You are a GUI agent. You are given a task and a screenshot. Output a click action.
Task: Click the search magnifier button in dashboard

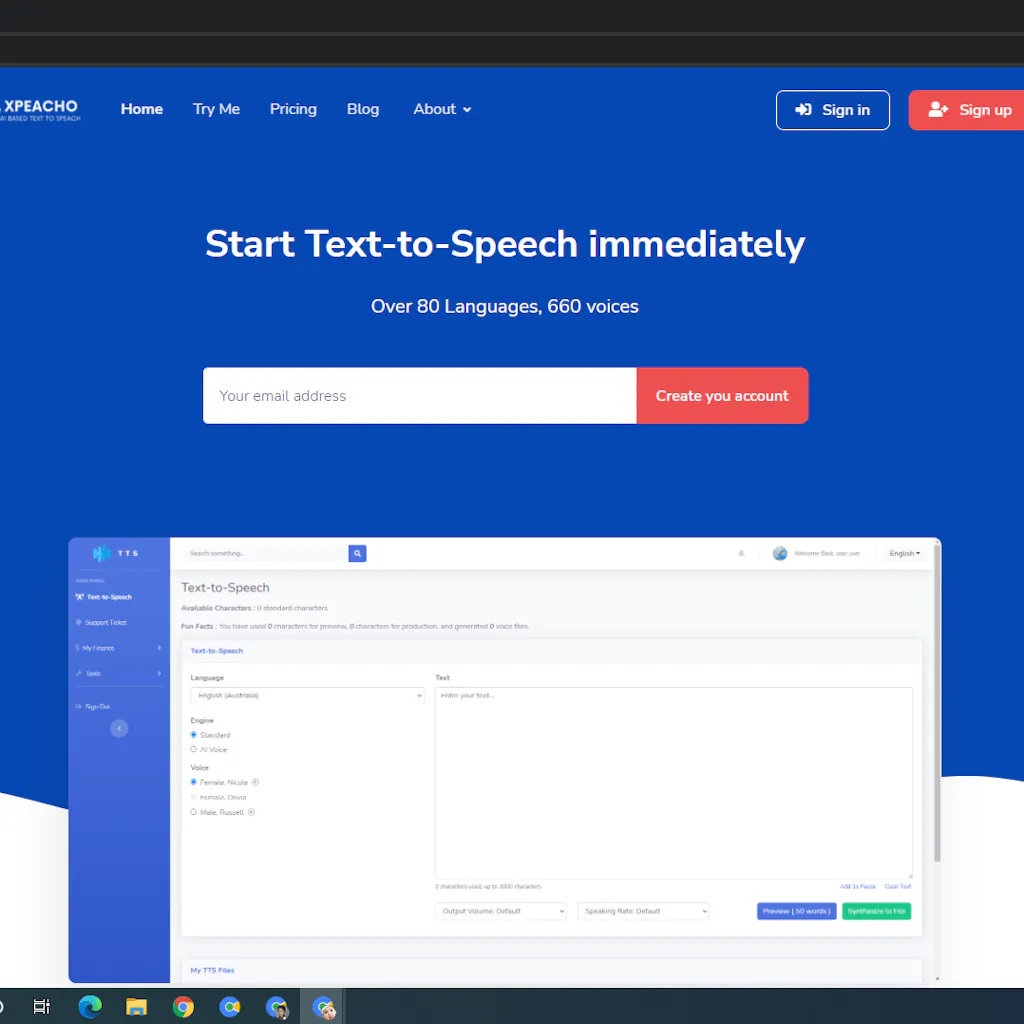tap(357, 553)
